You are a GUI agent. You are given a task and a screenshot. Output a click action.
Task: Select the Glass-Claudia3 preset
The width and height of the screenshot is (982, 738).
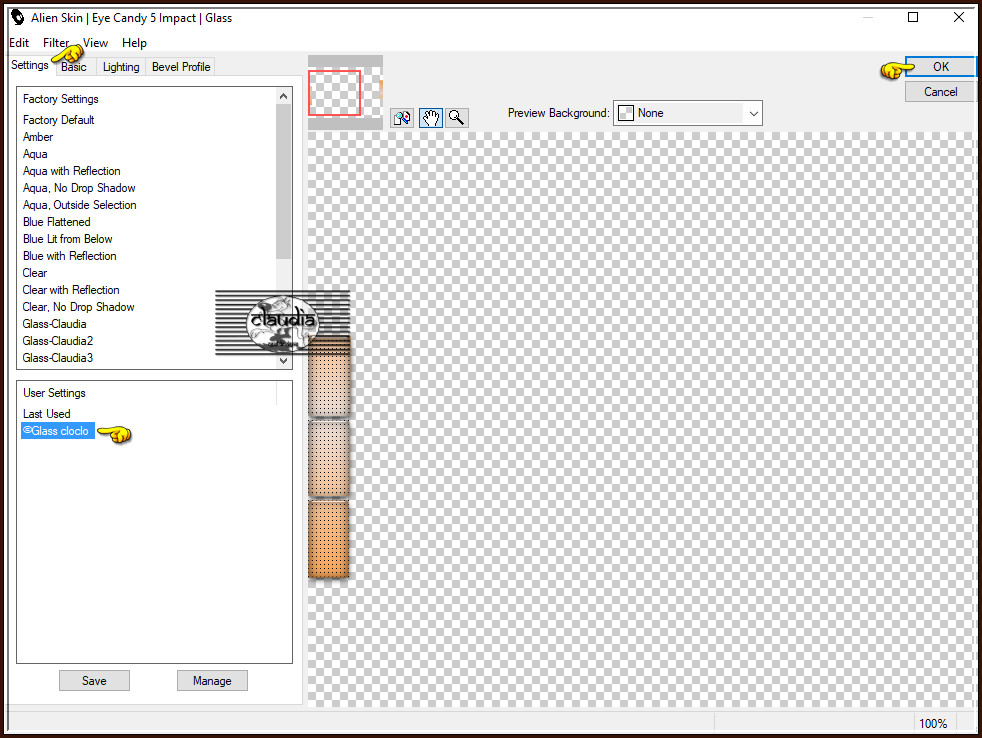click(58, 357)
